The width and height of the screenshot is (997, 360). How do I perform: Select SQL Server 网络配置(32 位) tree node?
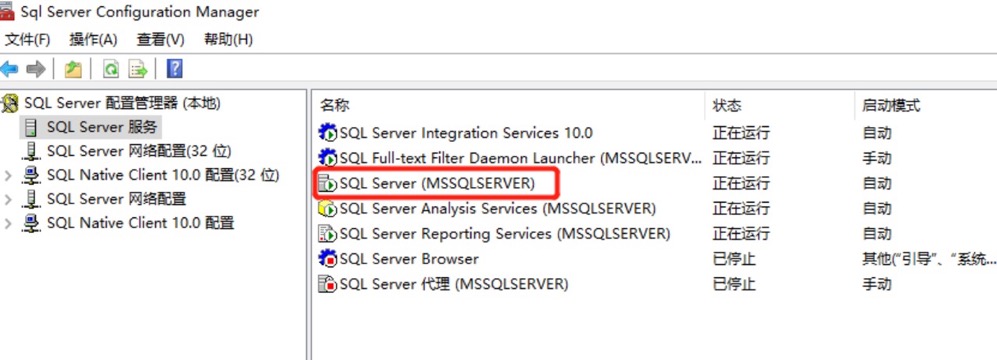point(139,151)
